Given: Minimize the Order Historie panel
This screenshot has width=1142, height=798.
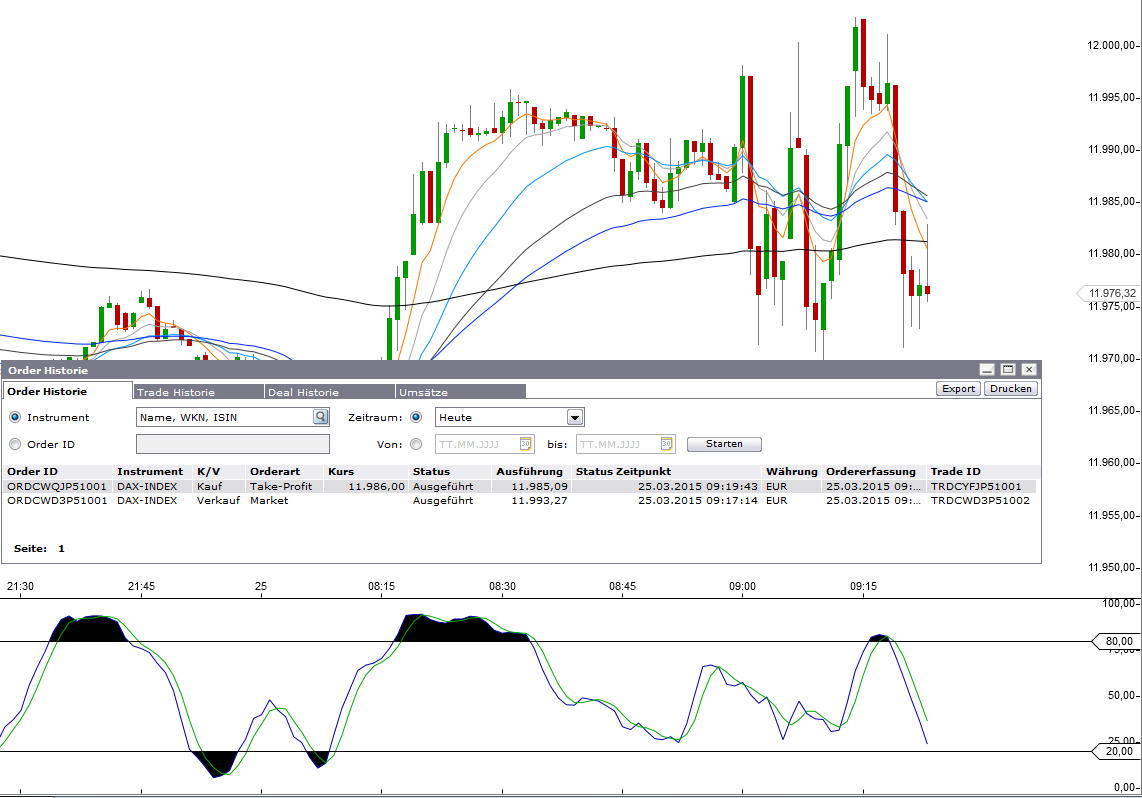Looking at the screenshot, I should coord(987,370).
